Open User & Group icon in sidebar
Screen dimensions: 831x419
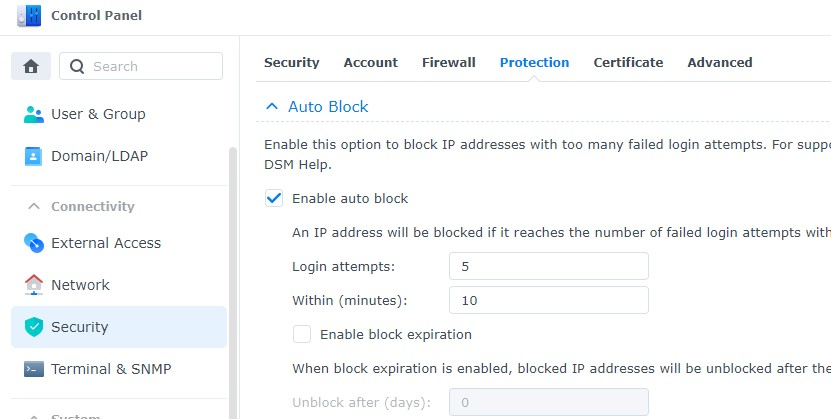(x=34, y=114)
